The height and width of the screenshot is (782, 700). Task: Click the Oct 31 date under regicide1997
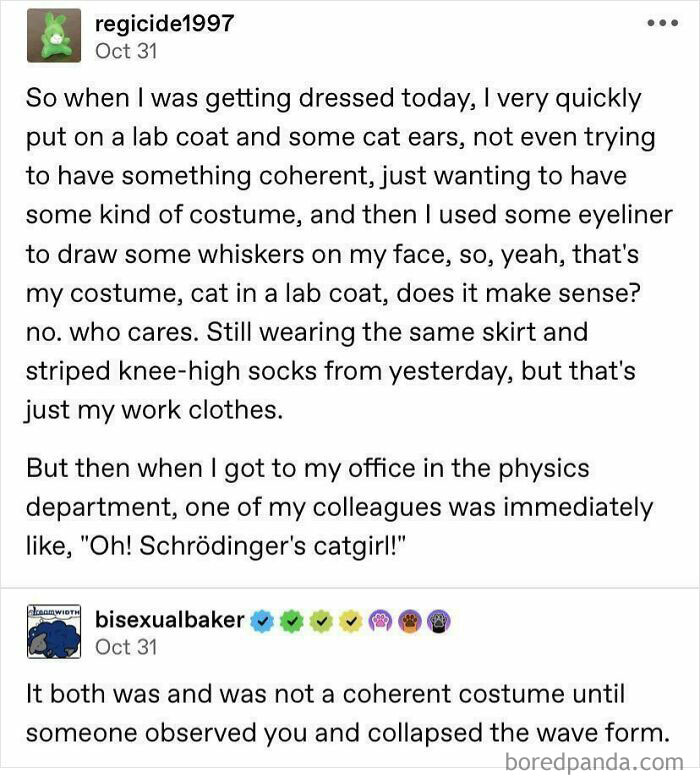pos(125,49)
